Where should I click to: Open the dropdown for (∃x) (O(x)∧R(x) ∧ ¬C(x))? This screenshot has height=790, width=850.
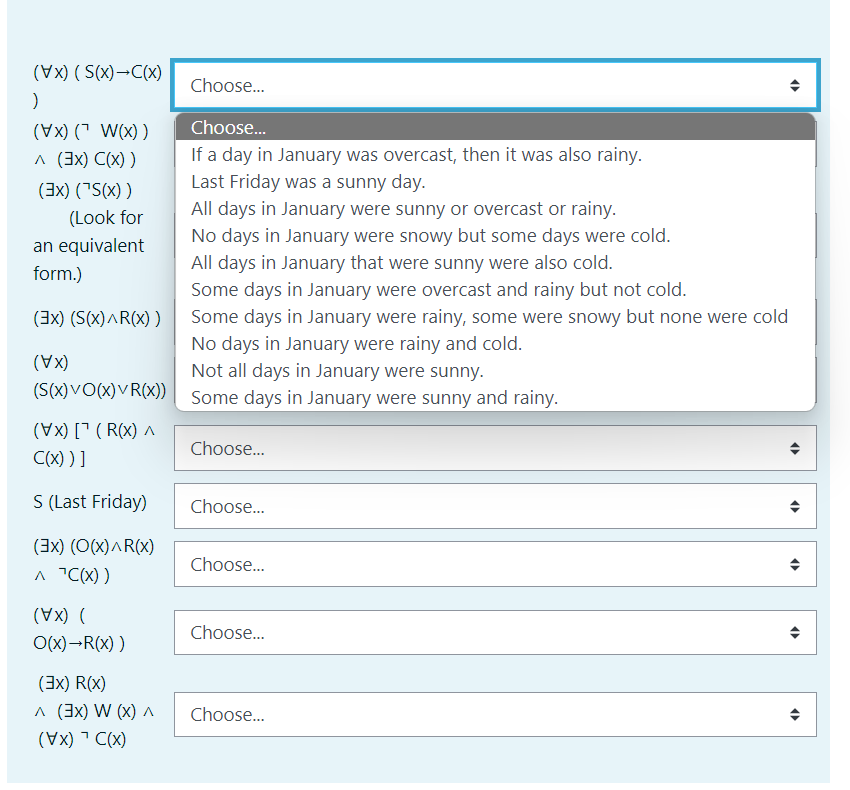pyautogui.click(x=495, y=564)
